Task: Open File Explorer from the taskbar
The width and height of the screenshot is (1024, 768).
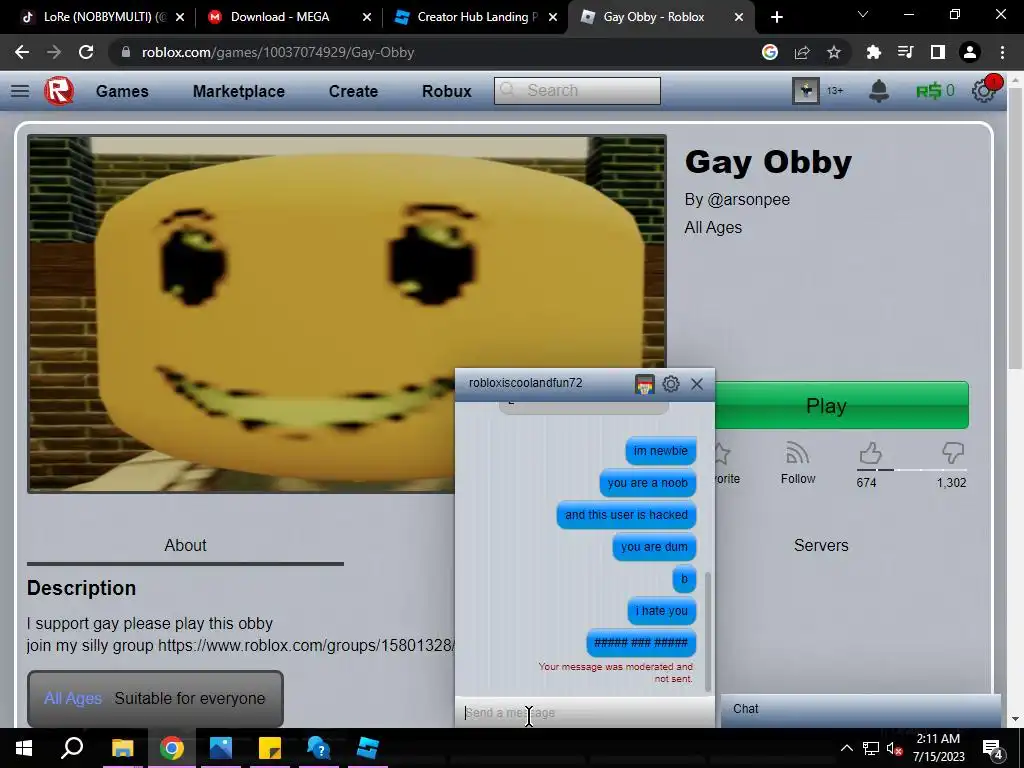Action: [122, 748]
